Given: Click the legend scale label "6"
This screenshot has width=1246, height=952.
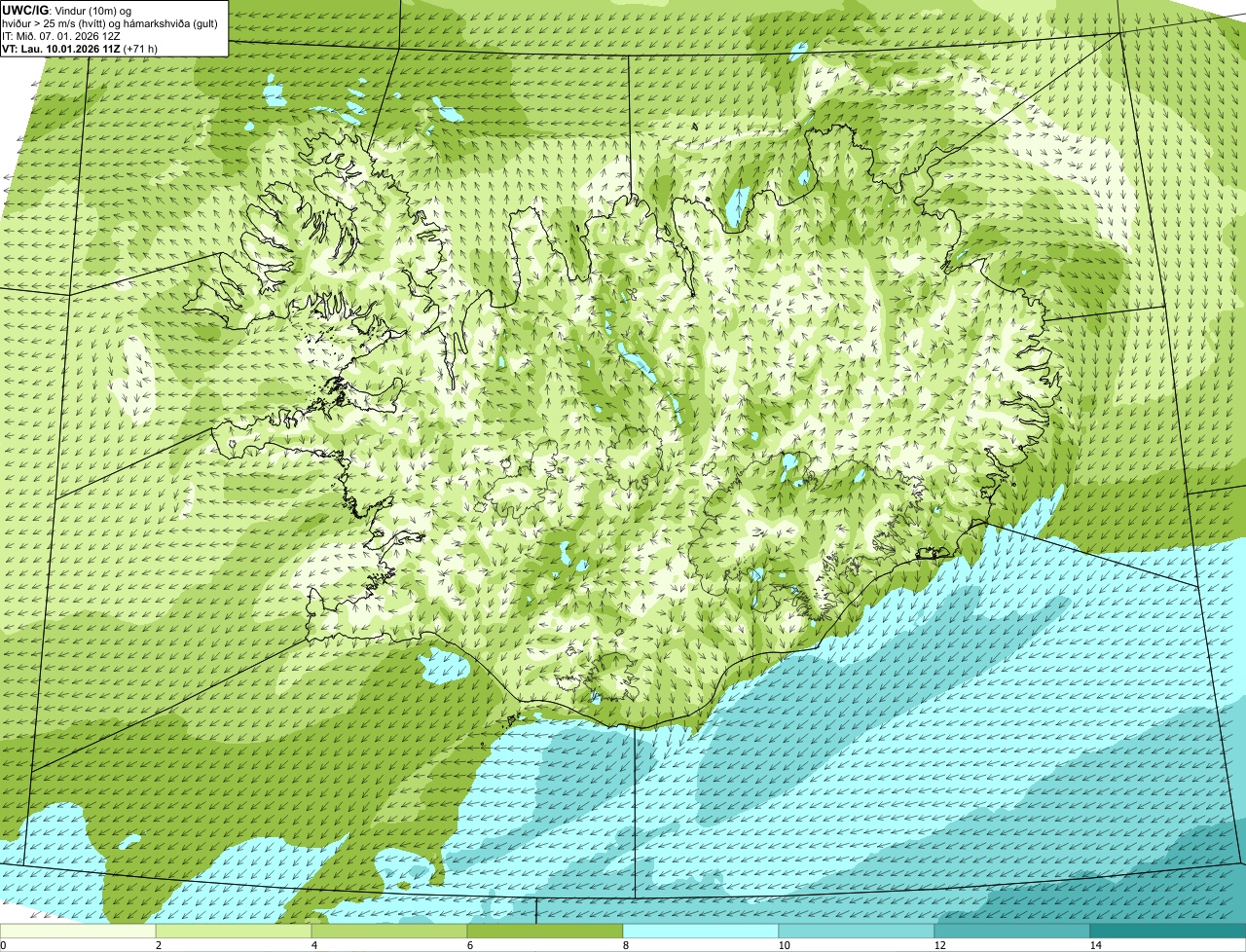Looking at the screenshot, I should coord(469,945).
